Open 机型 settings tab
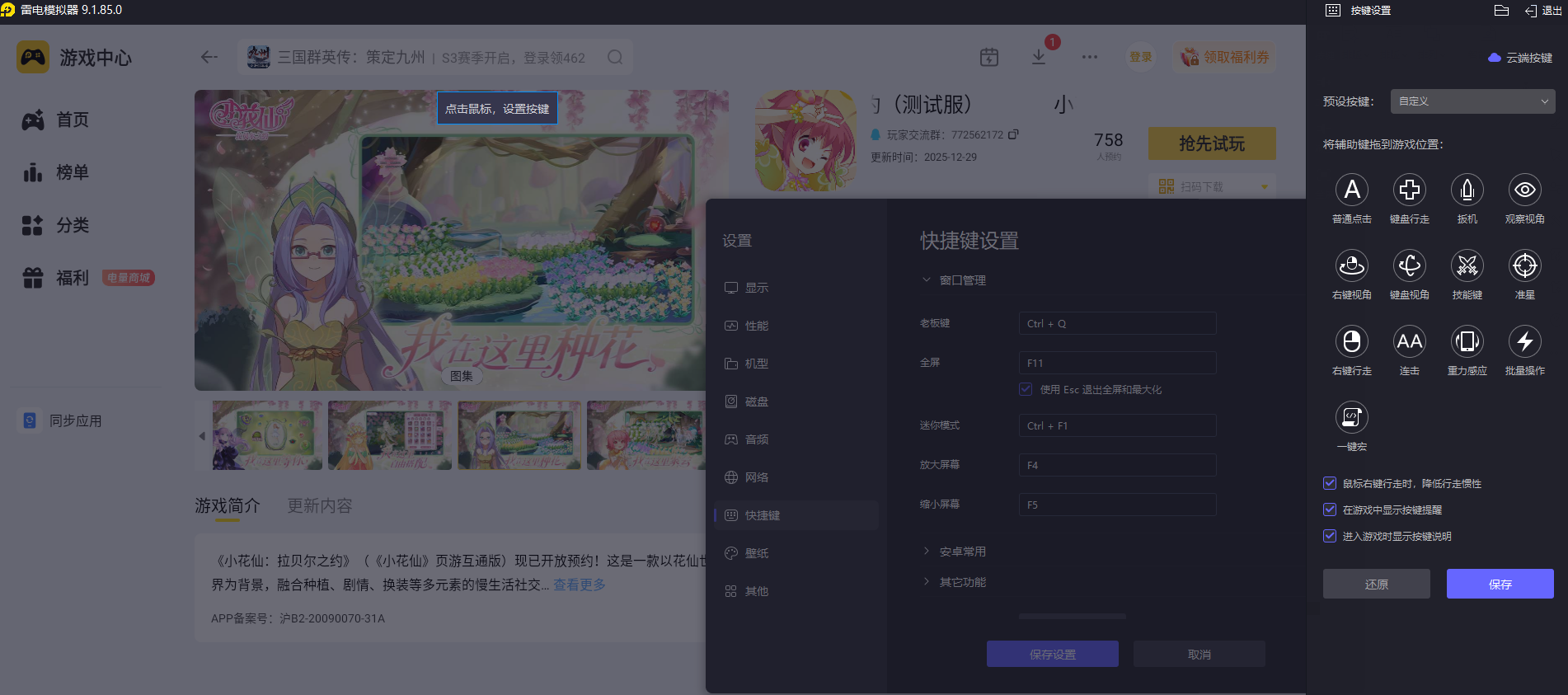 pyautogui.click(x=796, y=364)
